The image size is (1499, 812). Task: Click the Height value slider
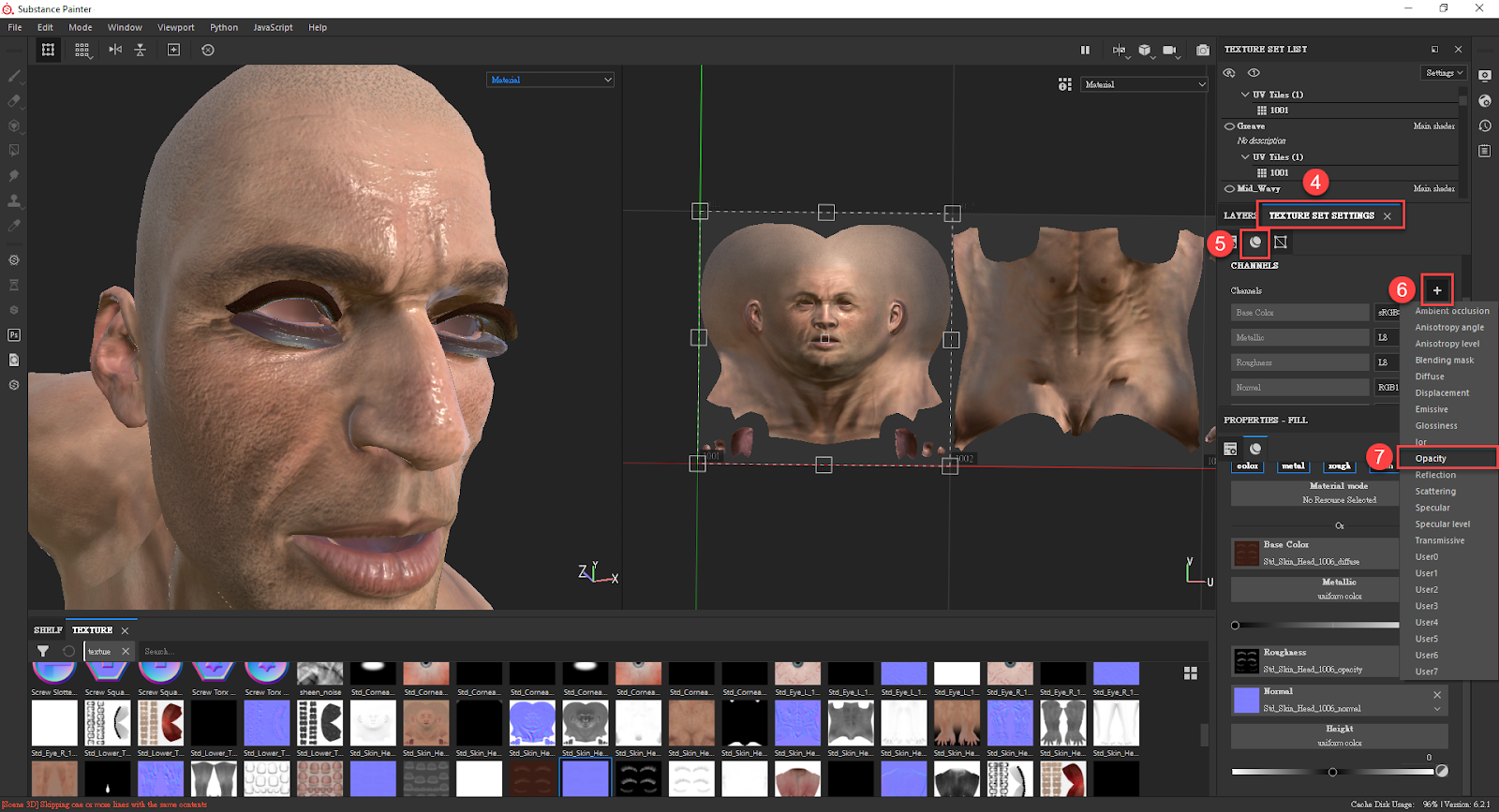(x=1332, y=772)
